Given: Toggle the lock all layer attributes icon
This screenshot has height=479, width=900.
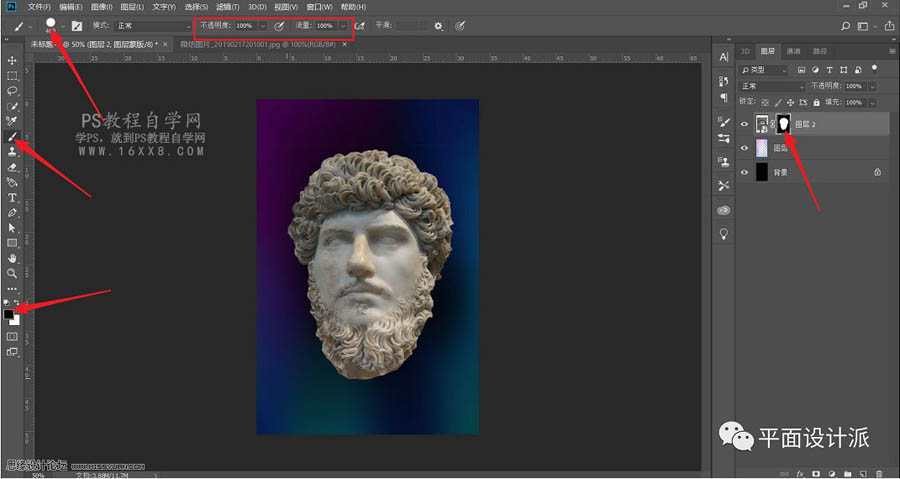Looking at the screenshot, I should [816, 102].
